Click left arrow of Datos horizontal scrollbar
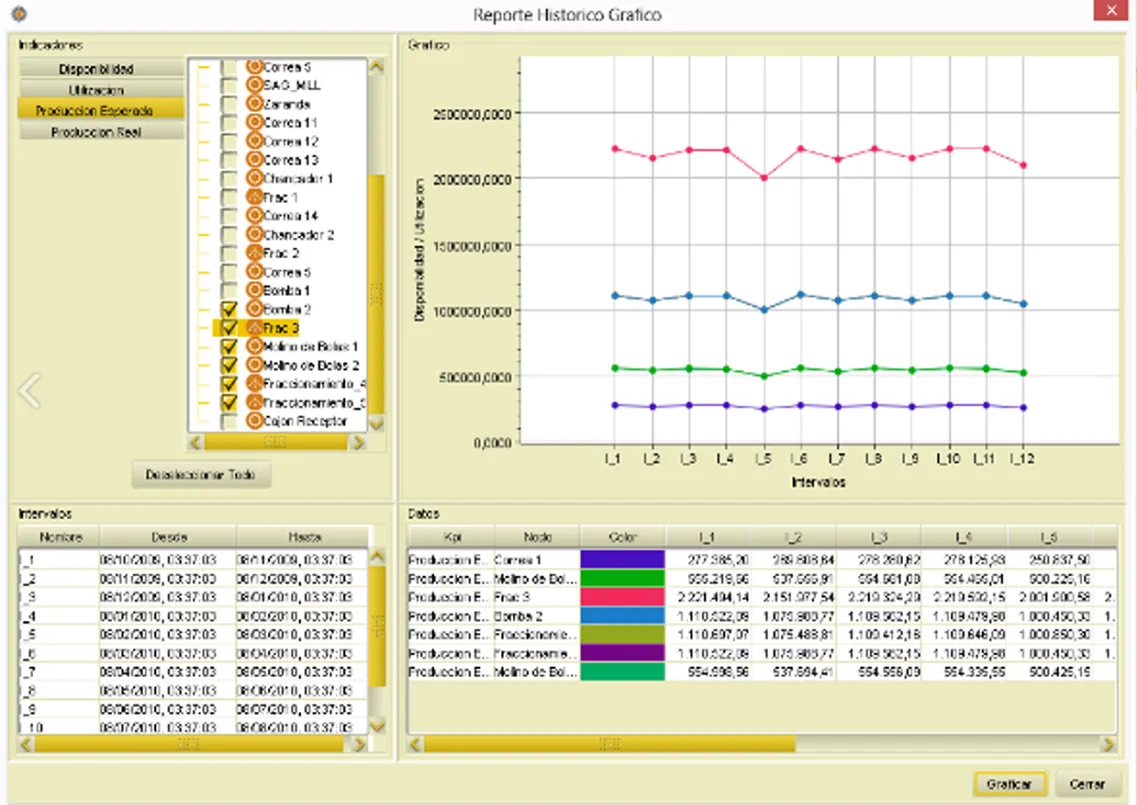 coord(415,744)
